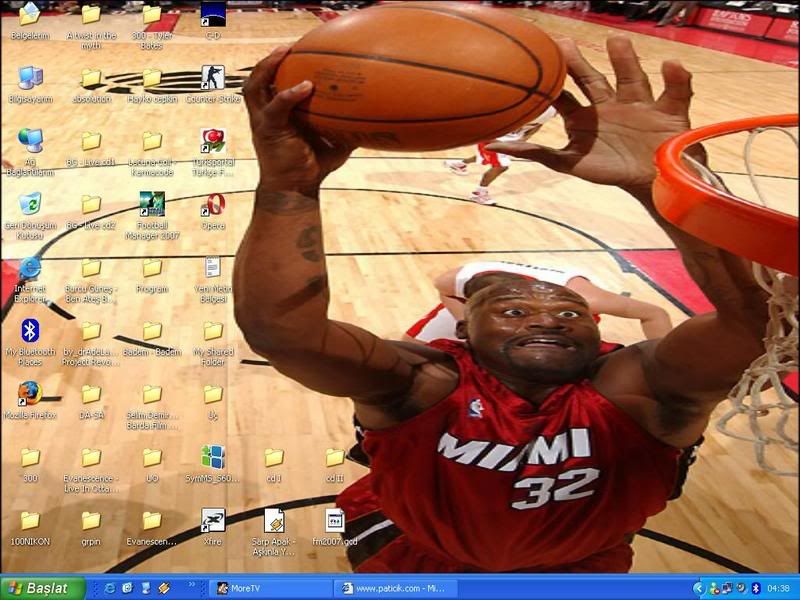
Task: Click the network connection tray icon
Action: pyautogui.click(x=727, y=589)
